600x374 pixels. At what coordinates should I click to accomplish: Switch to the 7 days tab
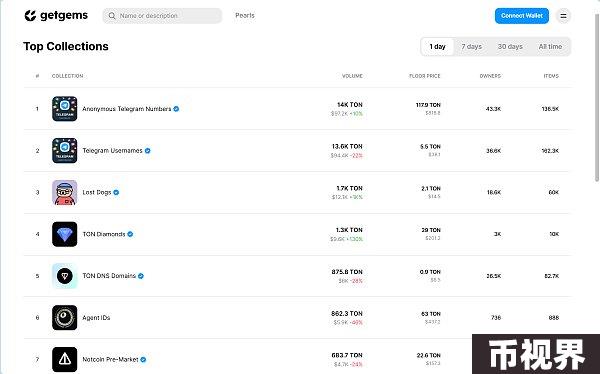pos(471,47)
